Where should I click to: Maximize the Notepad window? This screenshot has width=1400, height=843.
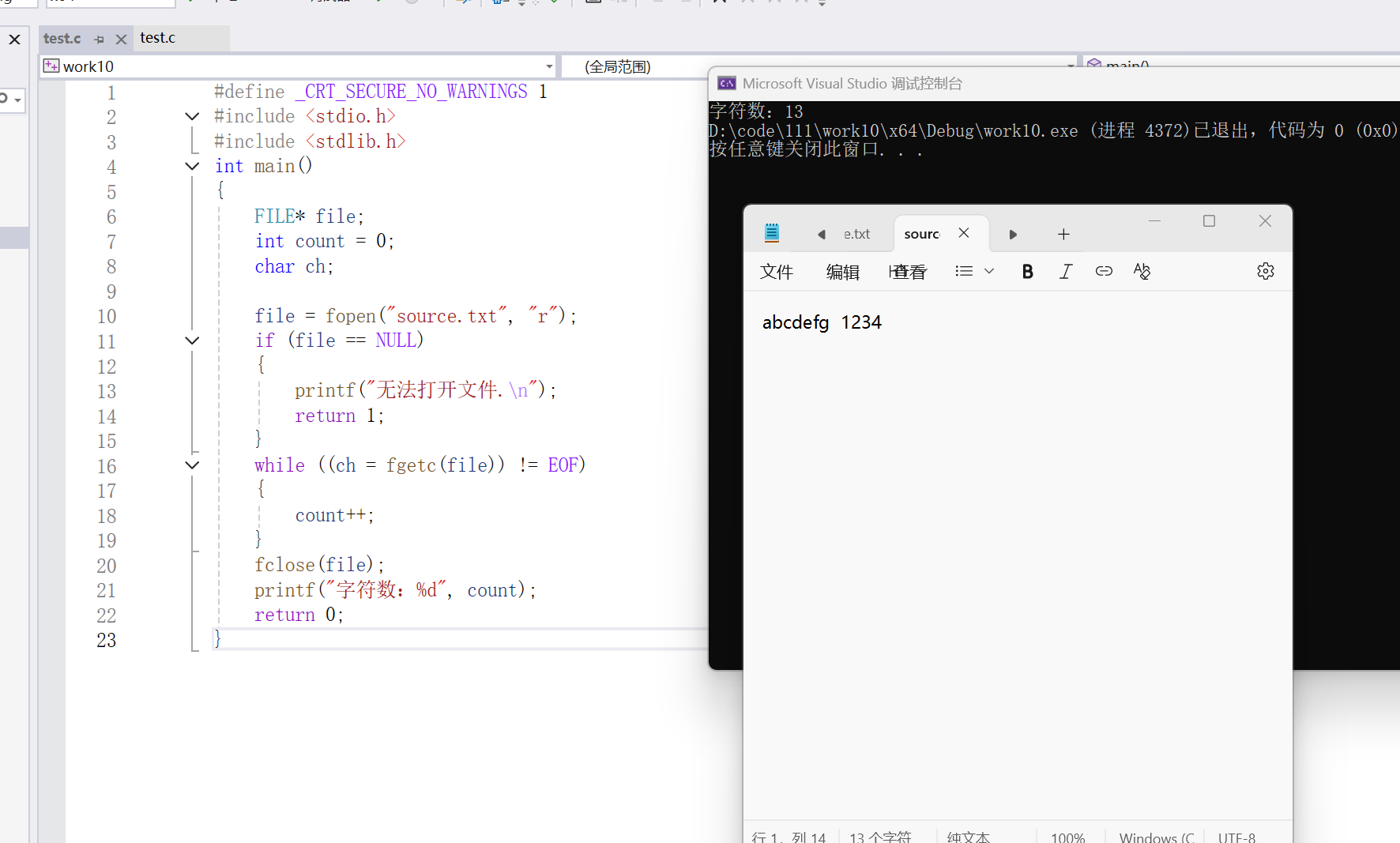[1209, 221]
